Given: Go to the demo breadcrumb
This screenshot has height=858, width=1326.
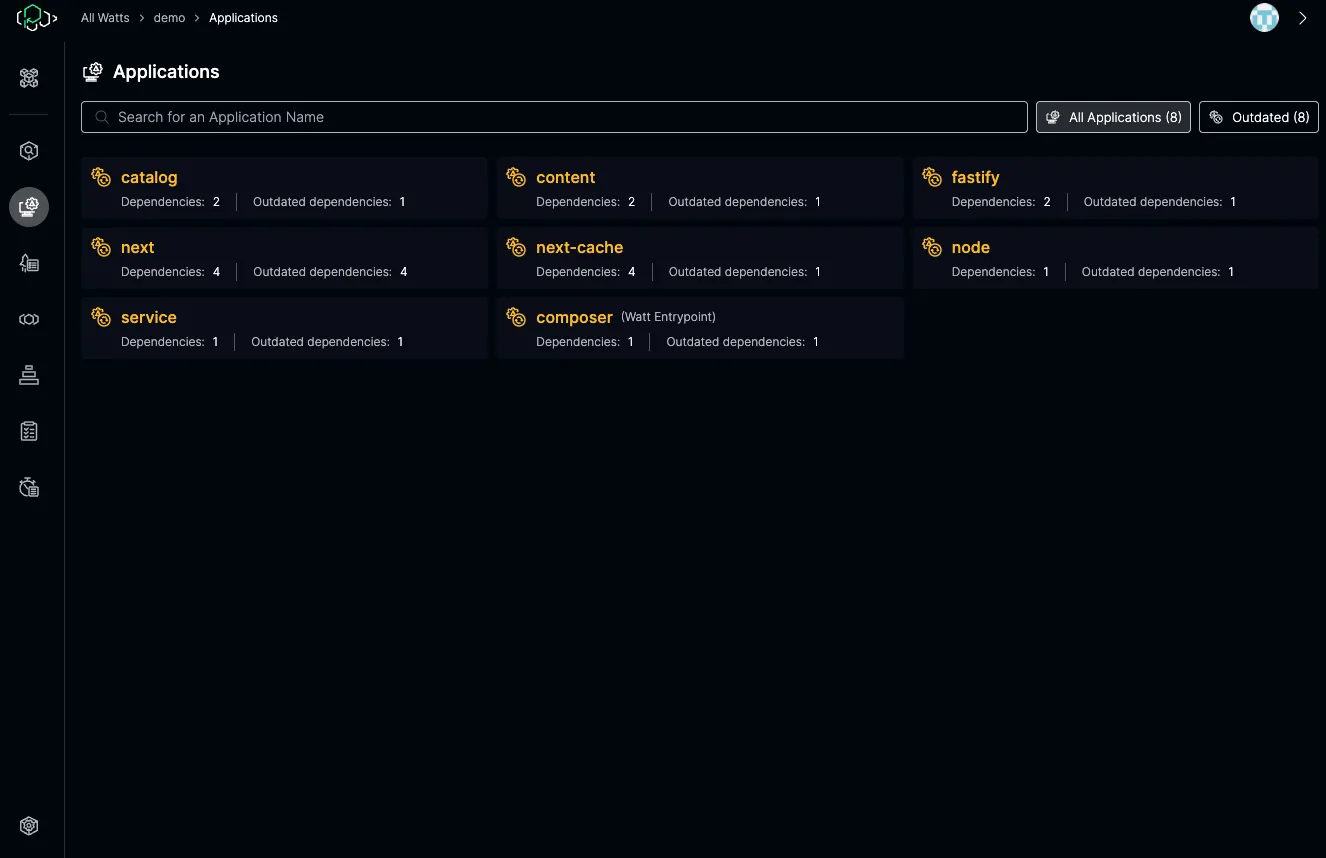Looking at the screenshot, I should point(169,18).
